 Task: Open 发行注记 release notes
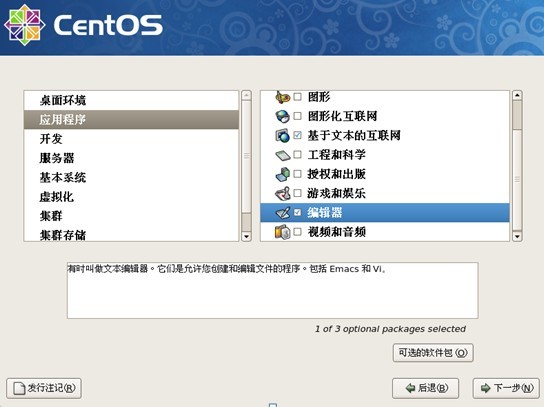point(44,388)
